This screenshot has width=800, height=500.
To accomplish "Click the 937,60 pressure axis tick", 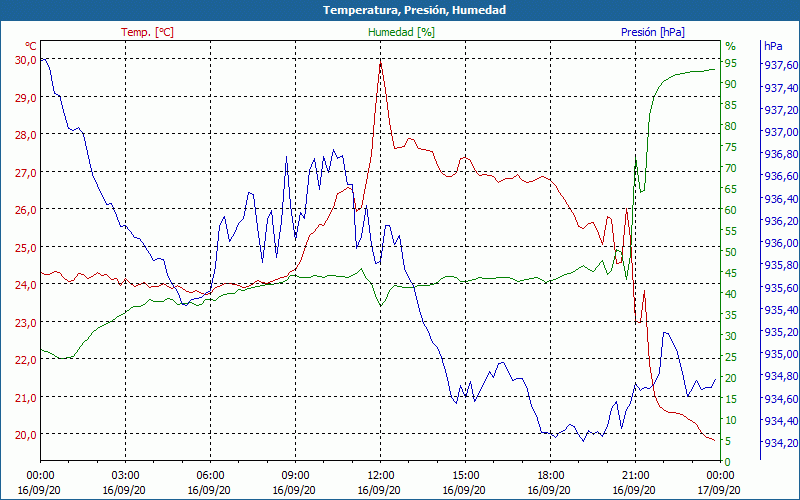I will pyautogui.click(x=781, y=65).
